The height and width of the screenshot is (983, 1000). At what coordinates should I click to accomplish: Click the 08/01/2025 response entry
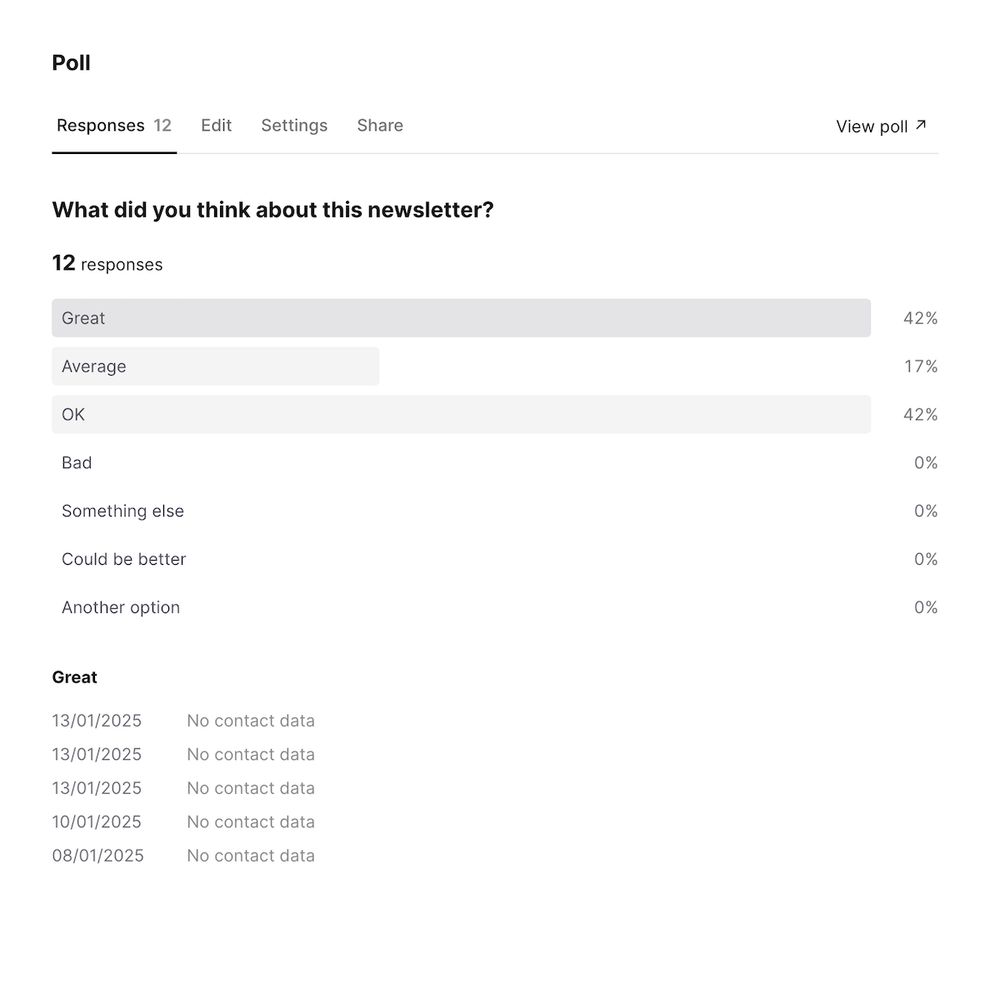click(98, 856)
